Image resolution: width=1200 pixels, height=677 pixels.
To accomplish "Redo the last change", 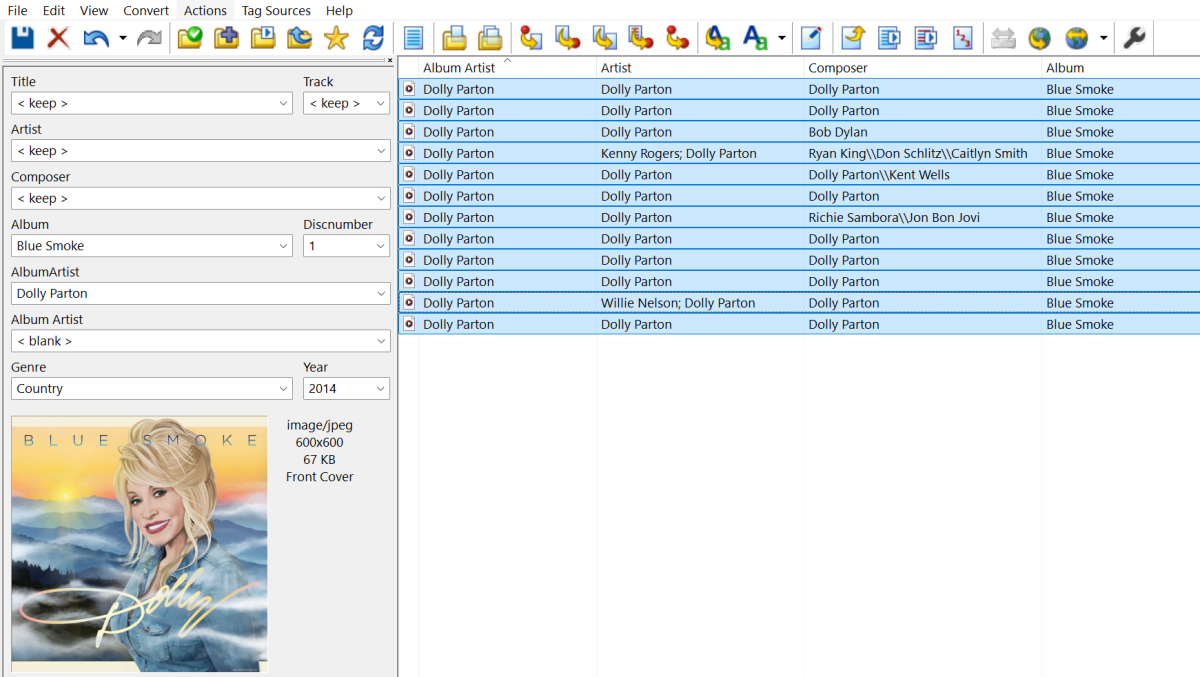I will click(149, 37).
